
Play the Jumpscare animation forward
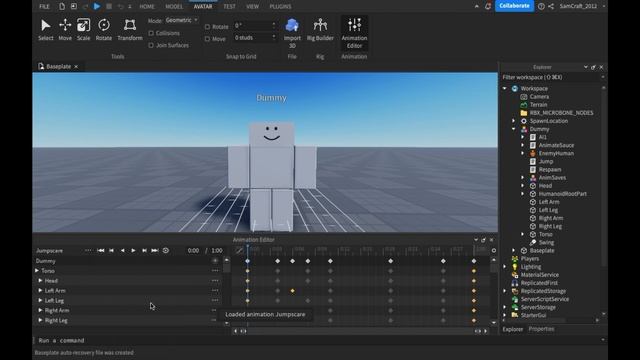coord(133,250)
